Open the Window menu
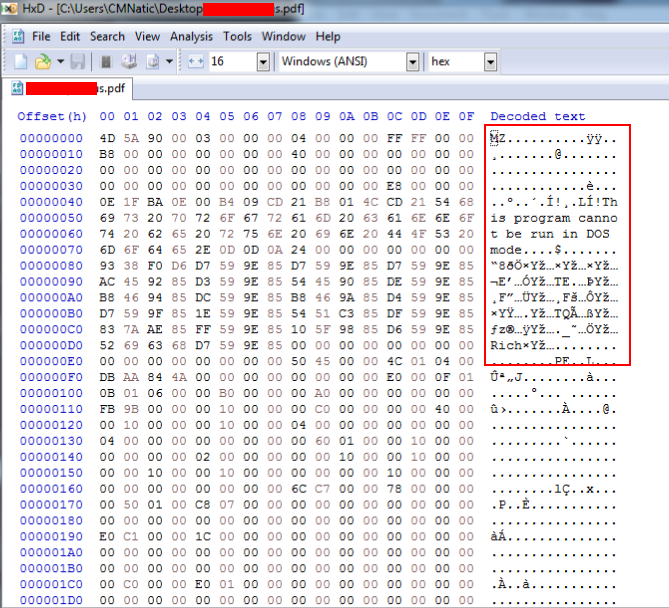 click(x=284, y=37)
